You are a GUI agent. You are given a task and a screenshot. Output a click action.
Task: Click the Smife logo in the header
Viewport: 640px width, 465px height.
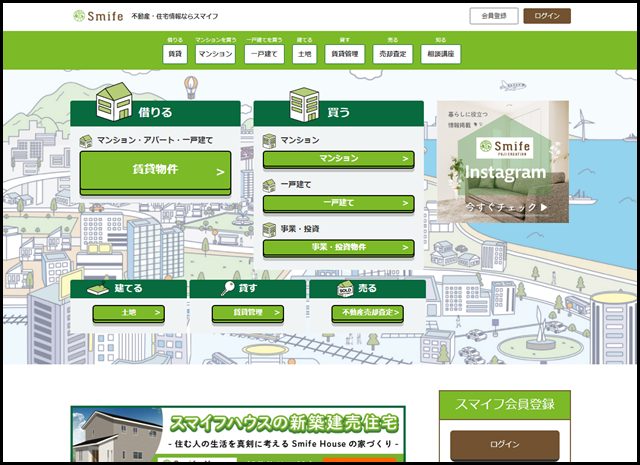(x=98, y=16)
